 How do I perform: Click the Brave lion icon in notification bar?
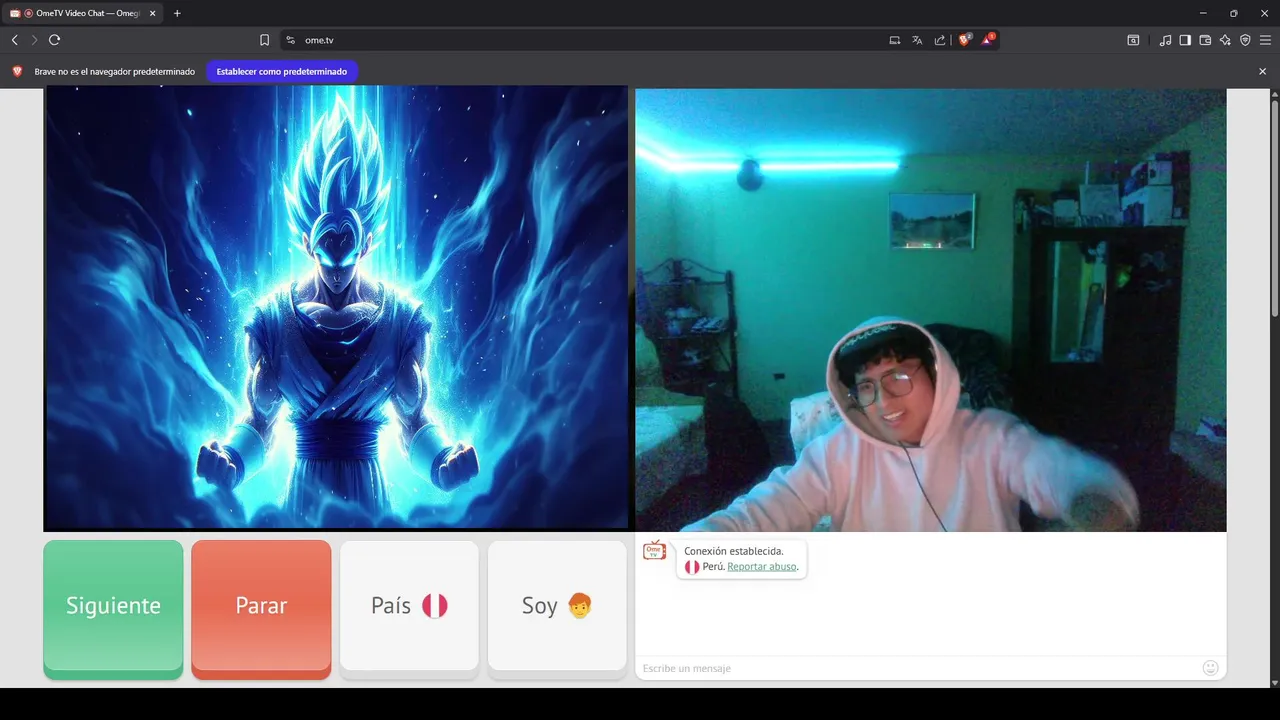(x=17, y=72)
